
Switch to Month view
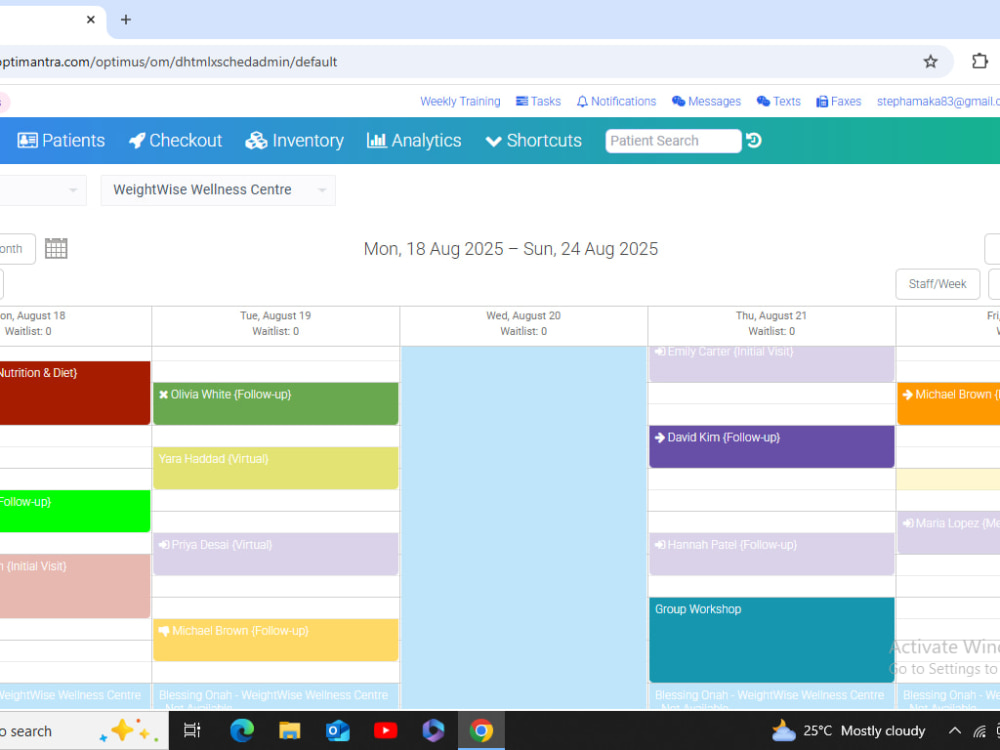click(15, 249)
